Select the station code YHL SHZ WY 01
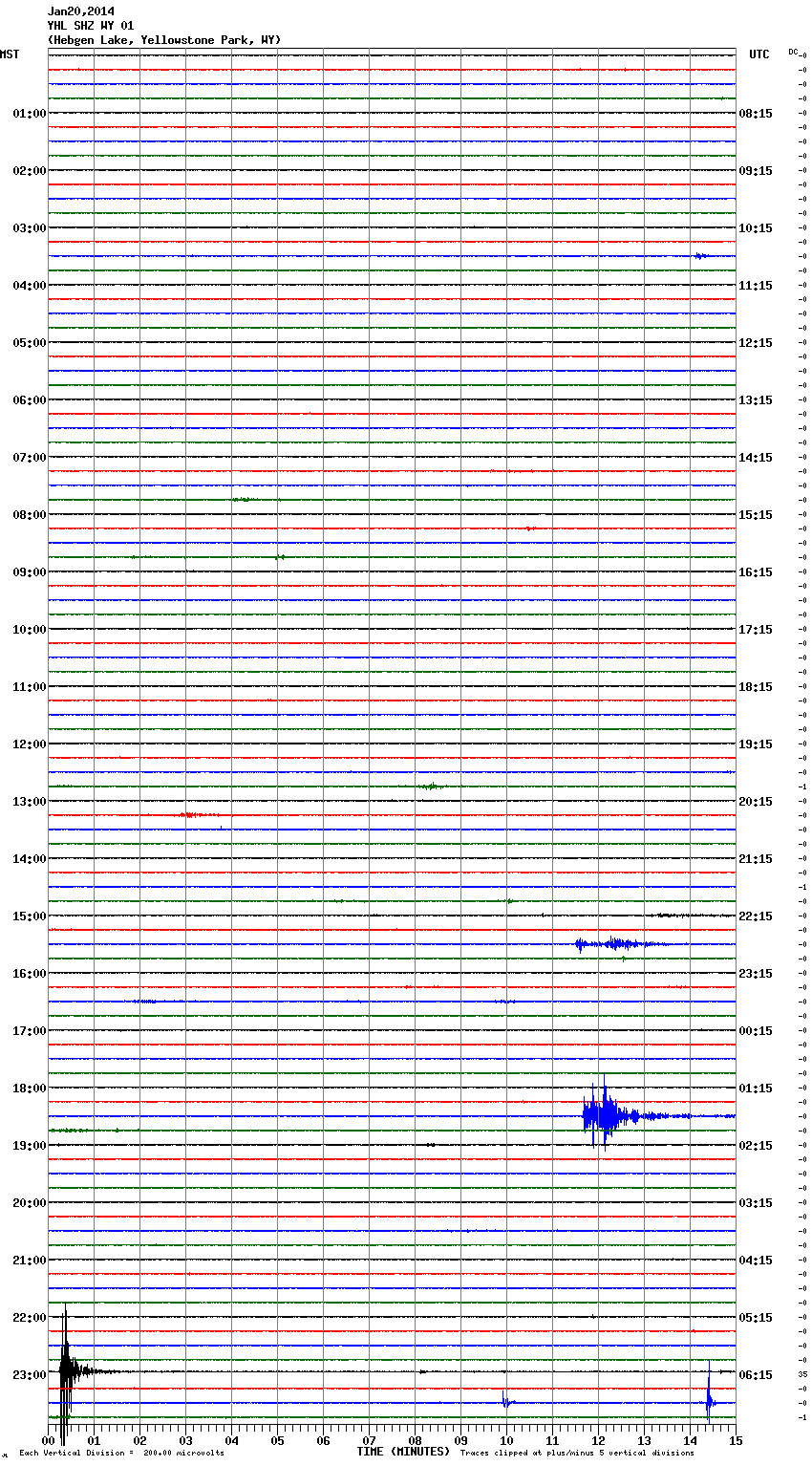 click(x=91, y=26)
